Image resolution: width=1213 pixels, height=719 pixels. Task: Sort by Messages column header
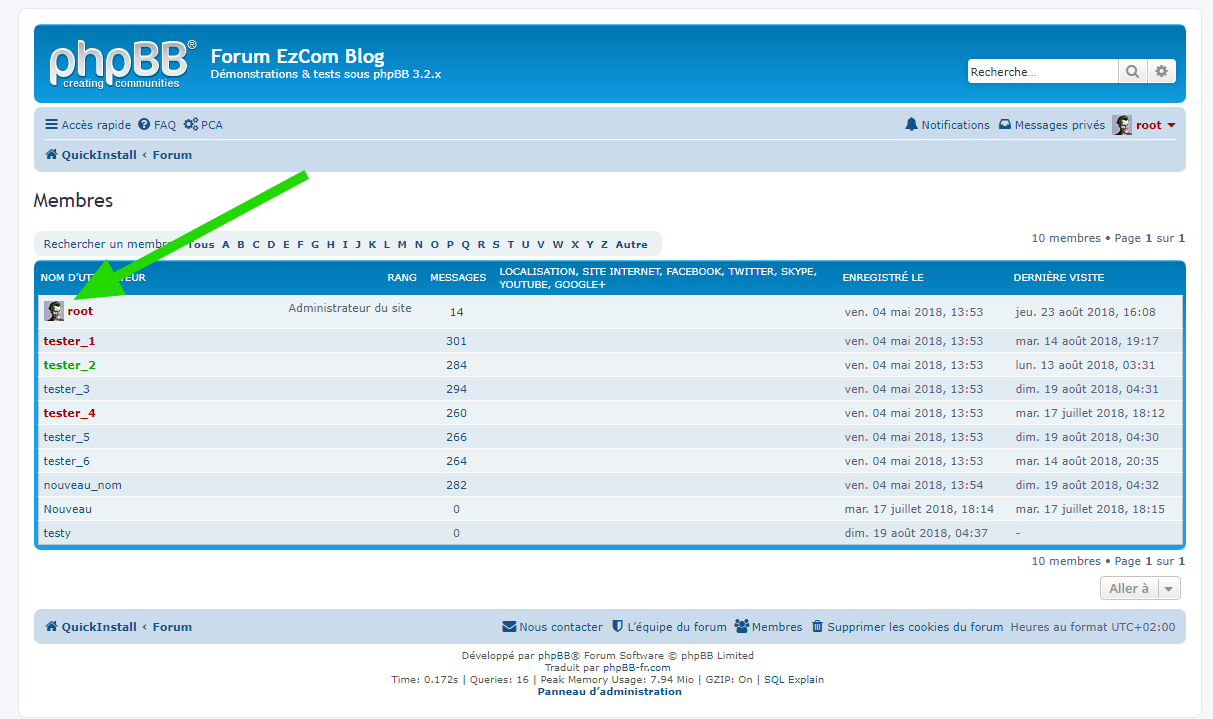(x=458, y=277)
